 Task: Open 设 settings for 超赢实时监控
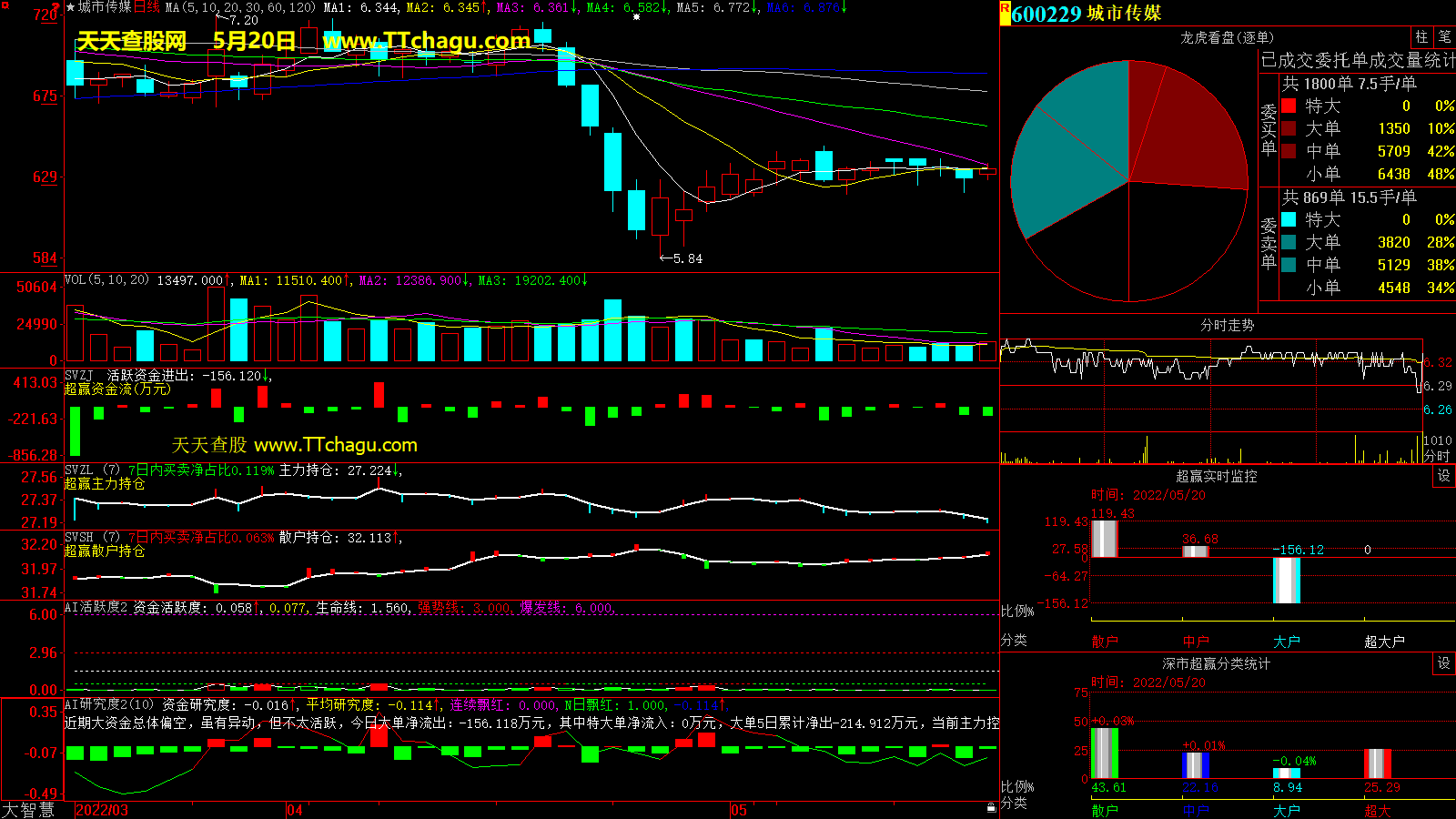pos(1443,476)
